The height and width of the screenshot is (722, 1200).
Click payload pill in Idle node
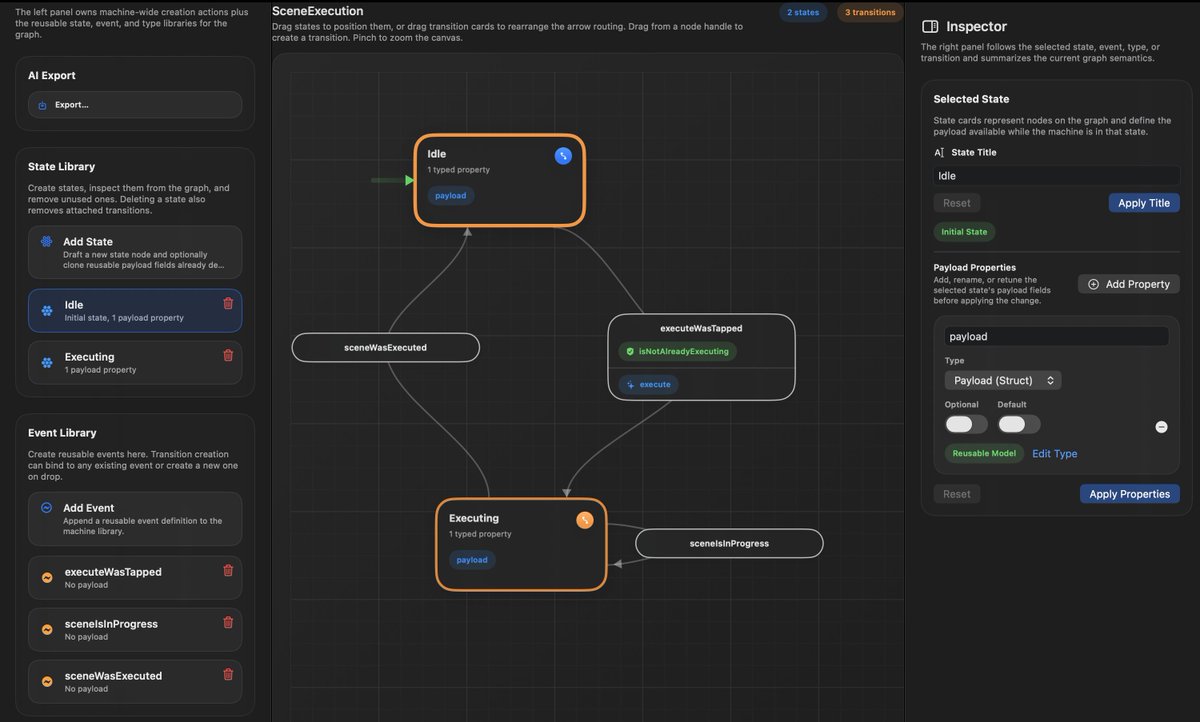pos(451,196)
